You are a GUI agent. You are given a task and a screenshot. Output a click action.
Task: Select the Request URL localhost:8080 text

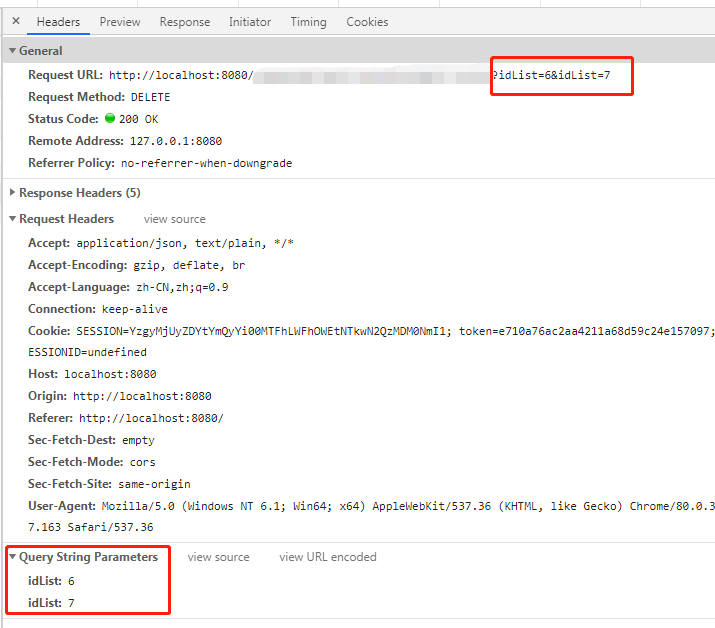pos(181,75)
